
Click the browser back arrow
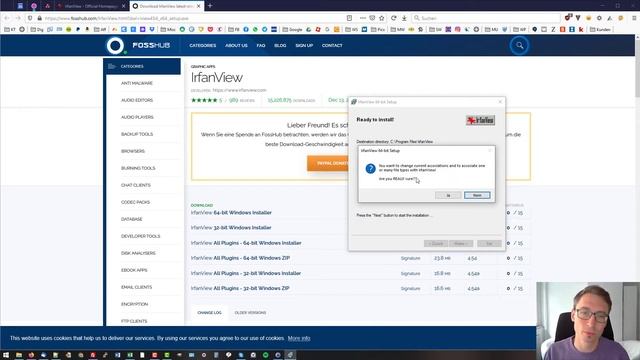click(x=7, y=18)
